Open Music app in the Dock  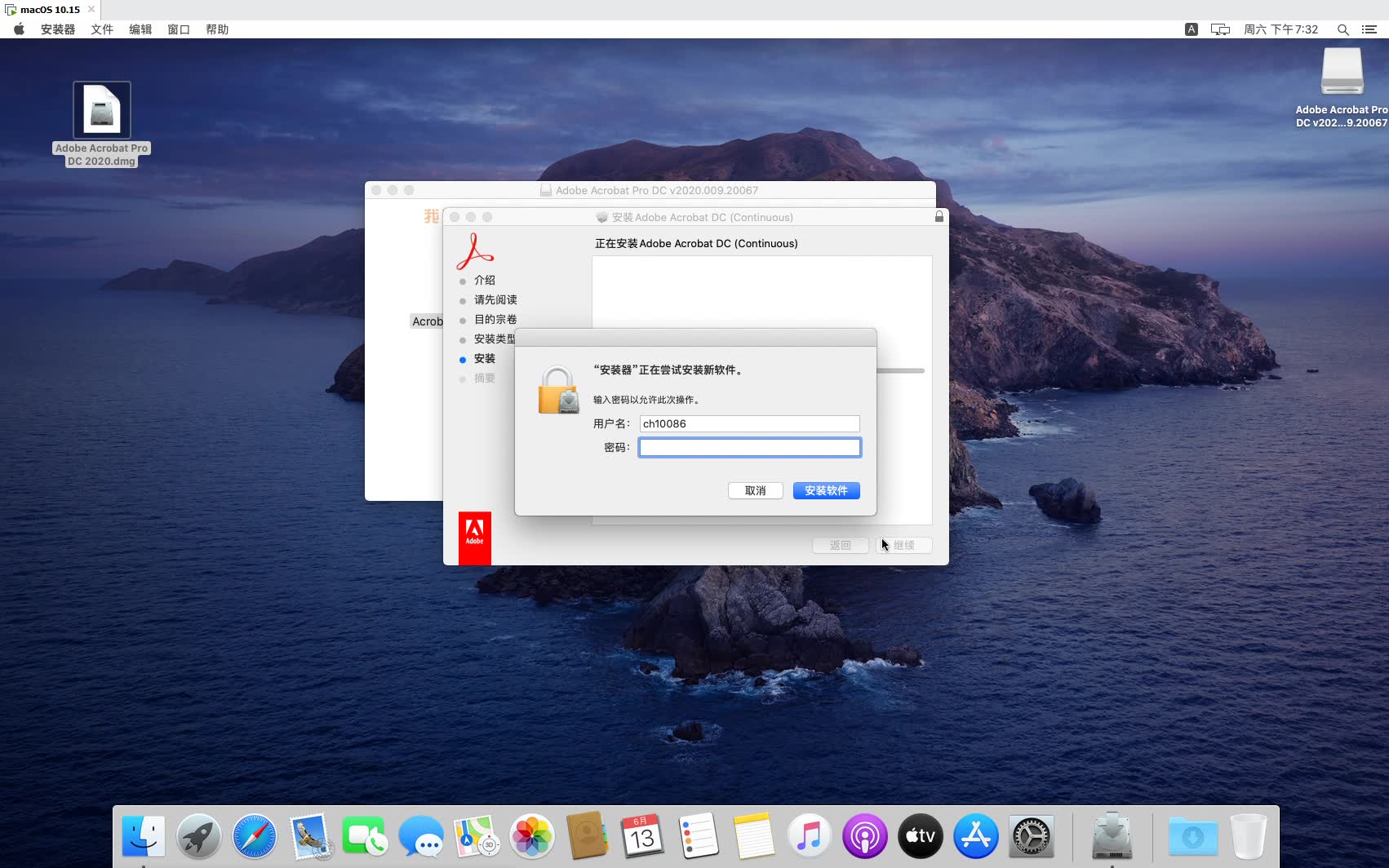[x=810, y=836]
